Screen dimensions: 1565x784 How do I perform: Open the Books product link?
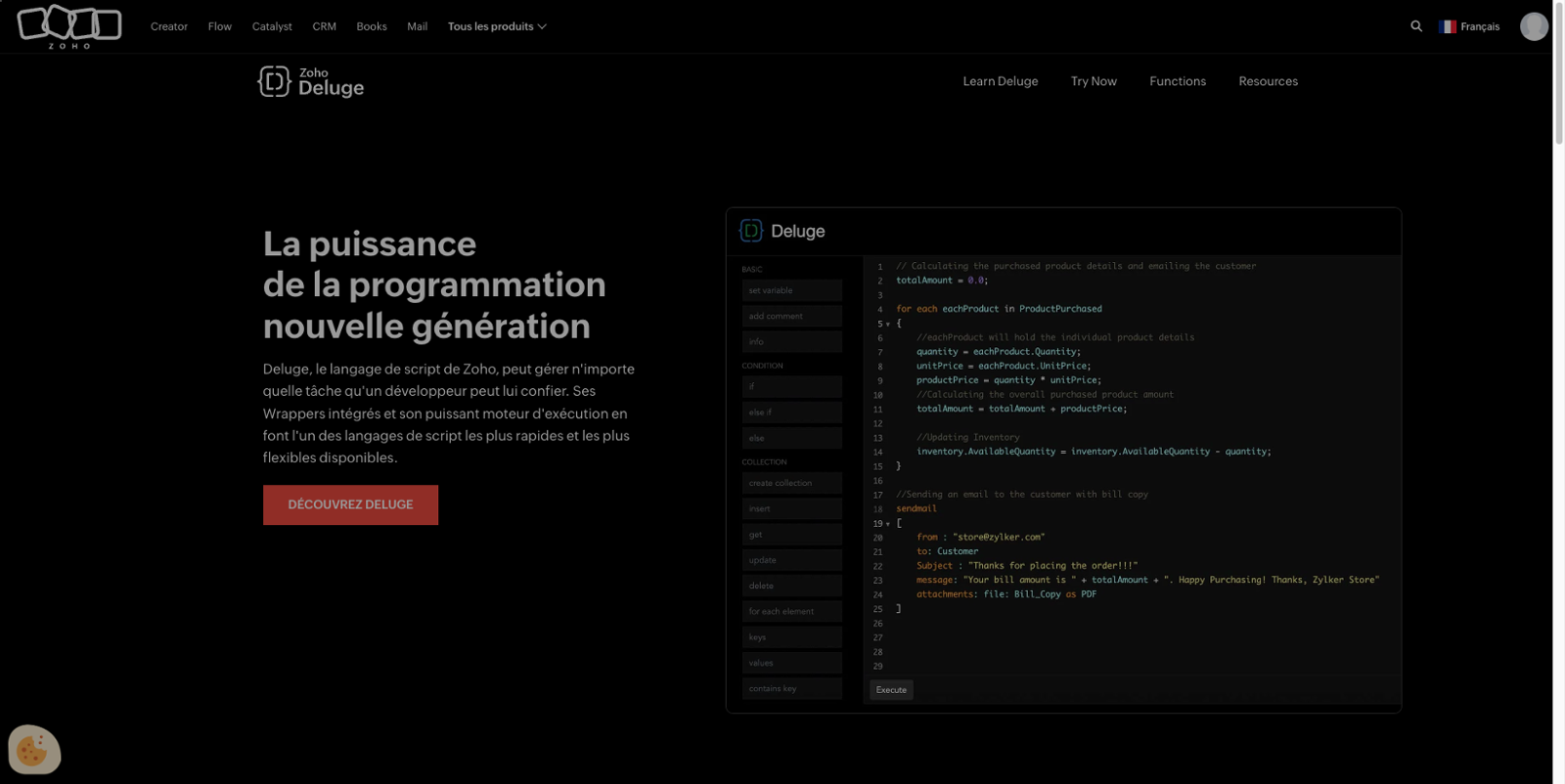click(372, 26)
